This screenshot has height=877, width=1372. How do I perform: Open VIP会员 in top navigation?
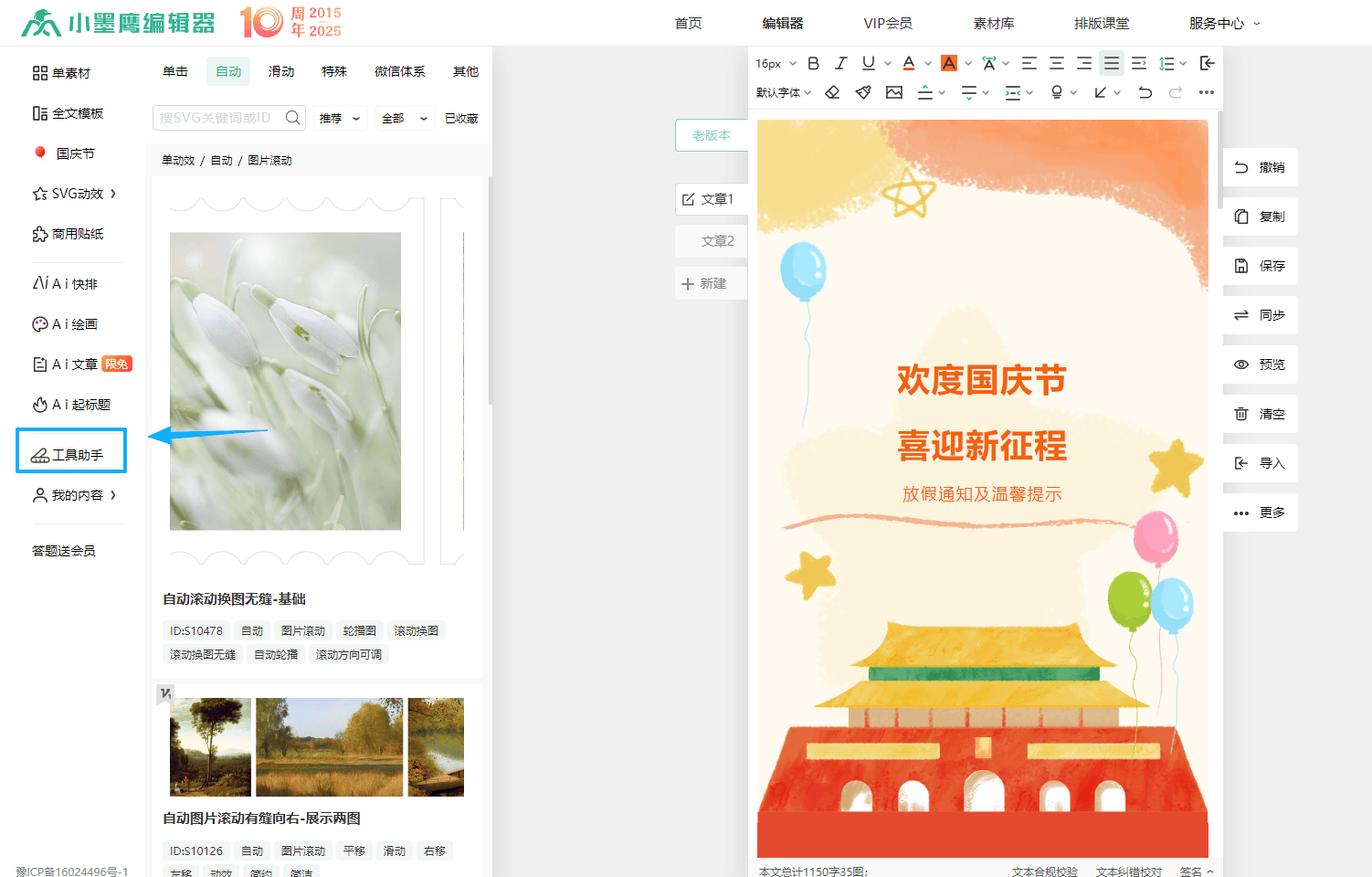[887, 23]
